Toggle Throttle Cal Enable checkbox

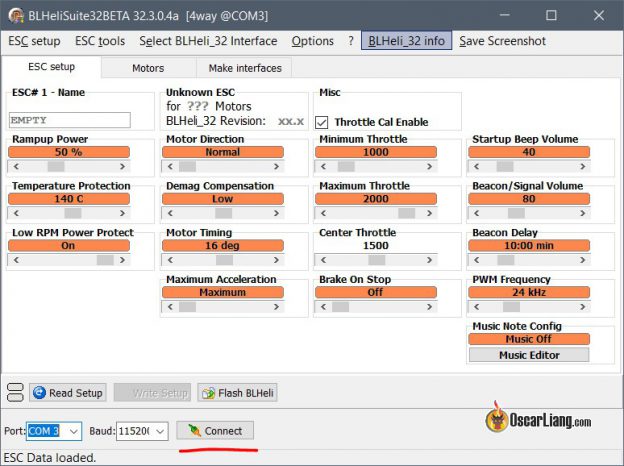322,122
